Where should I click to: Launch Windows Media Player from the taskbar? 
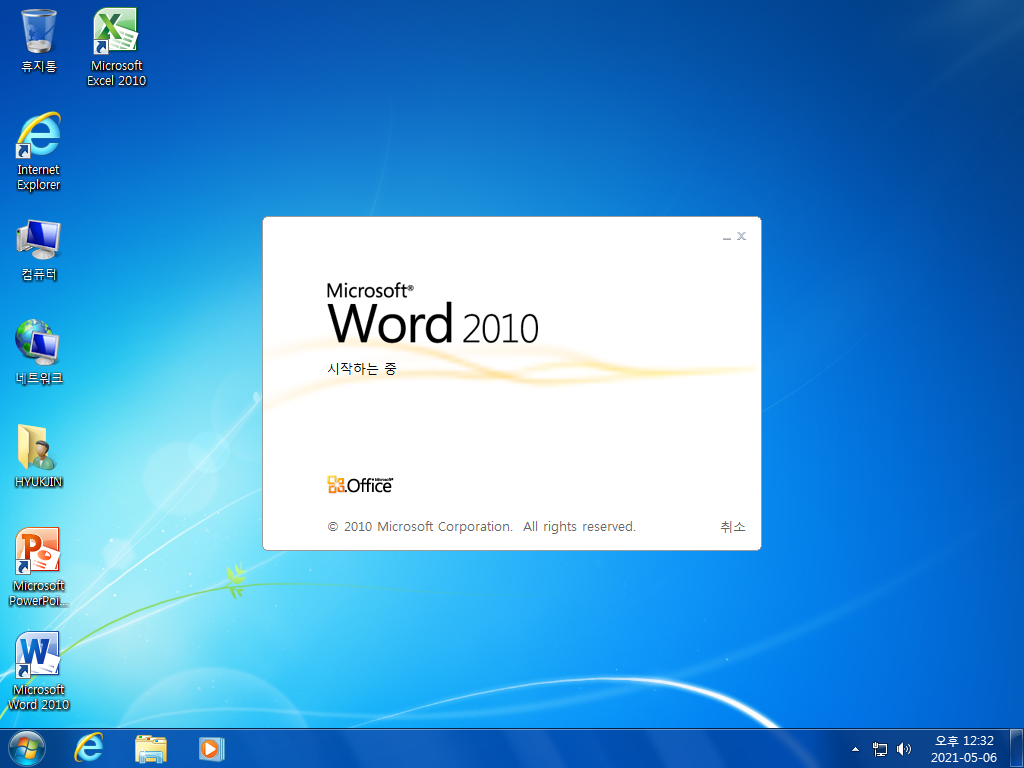coord(211,748)
